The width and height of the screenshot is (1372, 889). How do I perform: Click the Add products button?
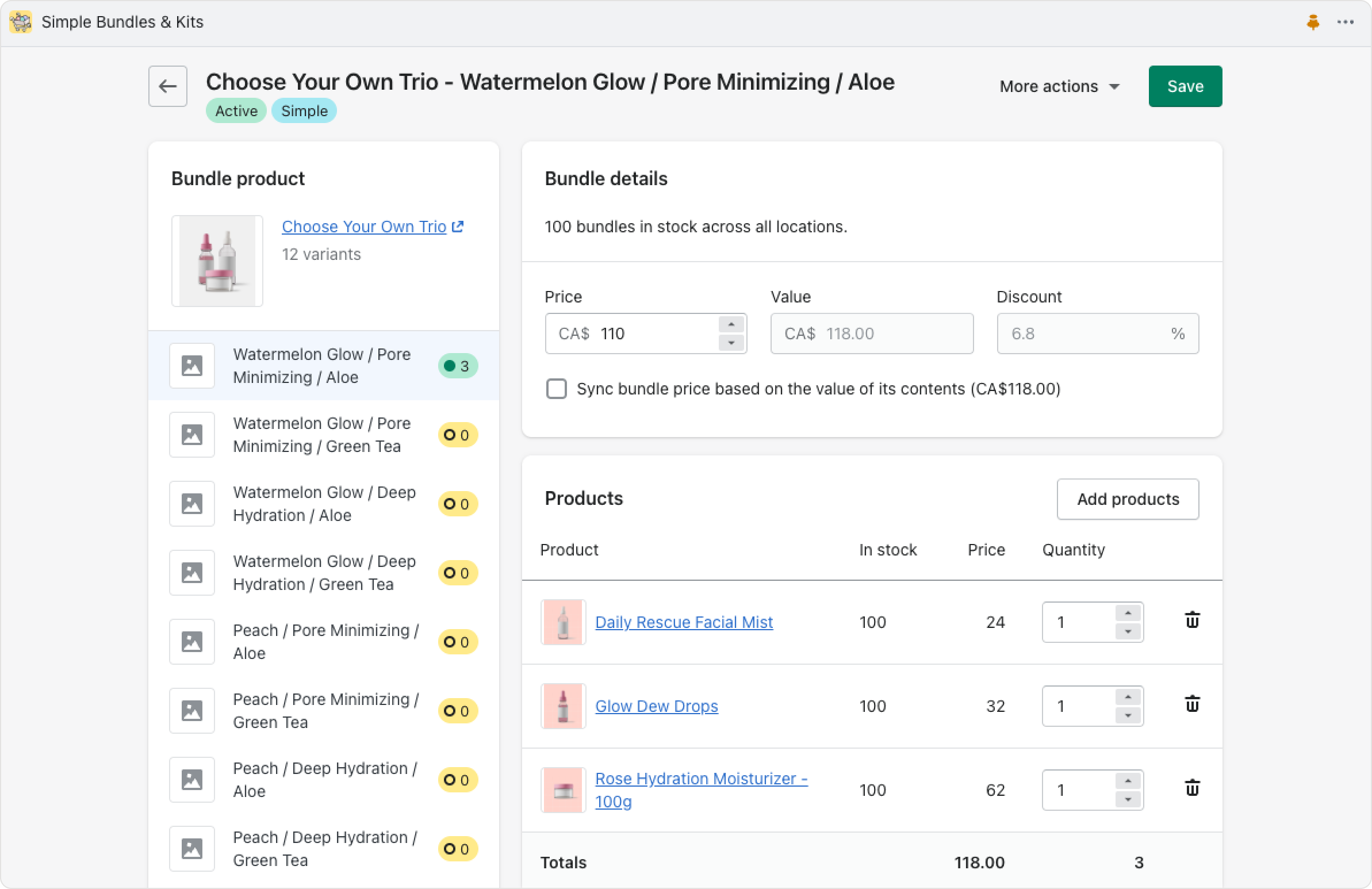[x=1128, y=499]
